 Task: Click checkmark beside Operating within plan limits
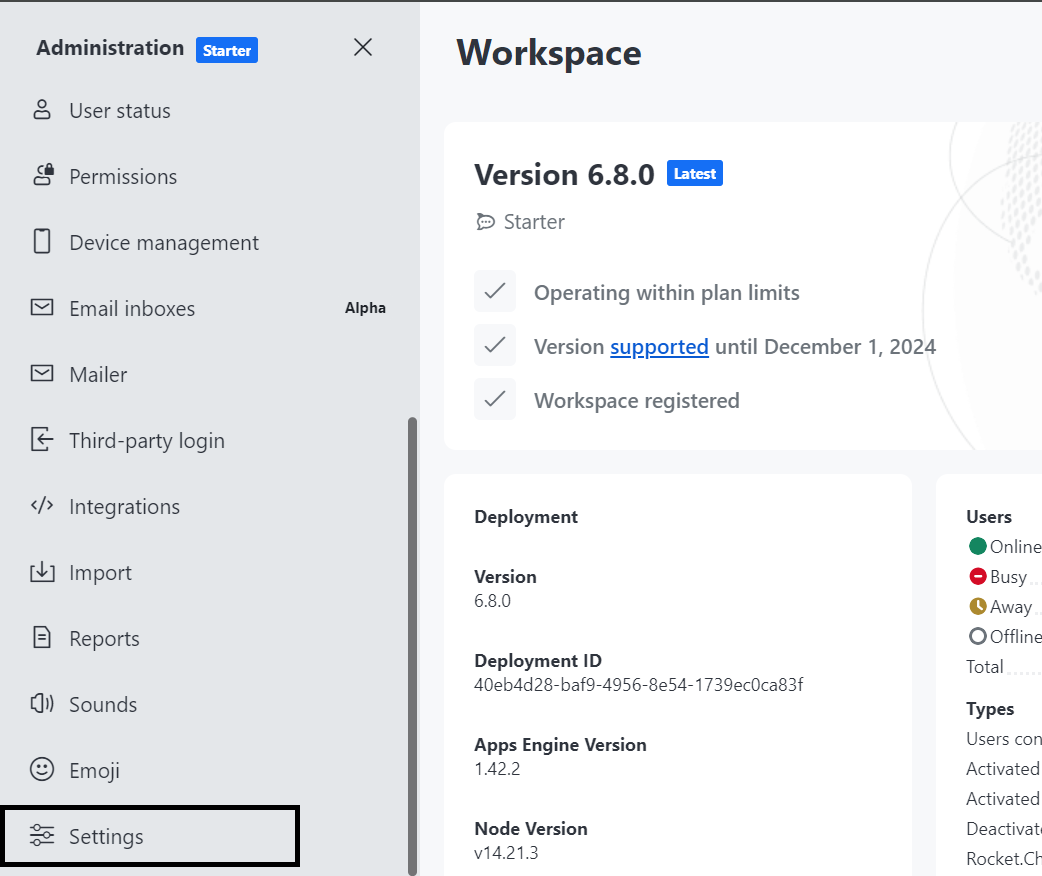[495, 291]
